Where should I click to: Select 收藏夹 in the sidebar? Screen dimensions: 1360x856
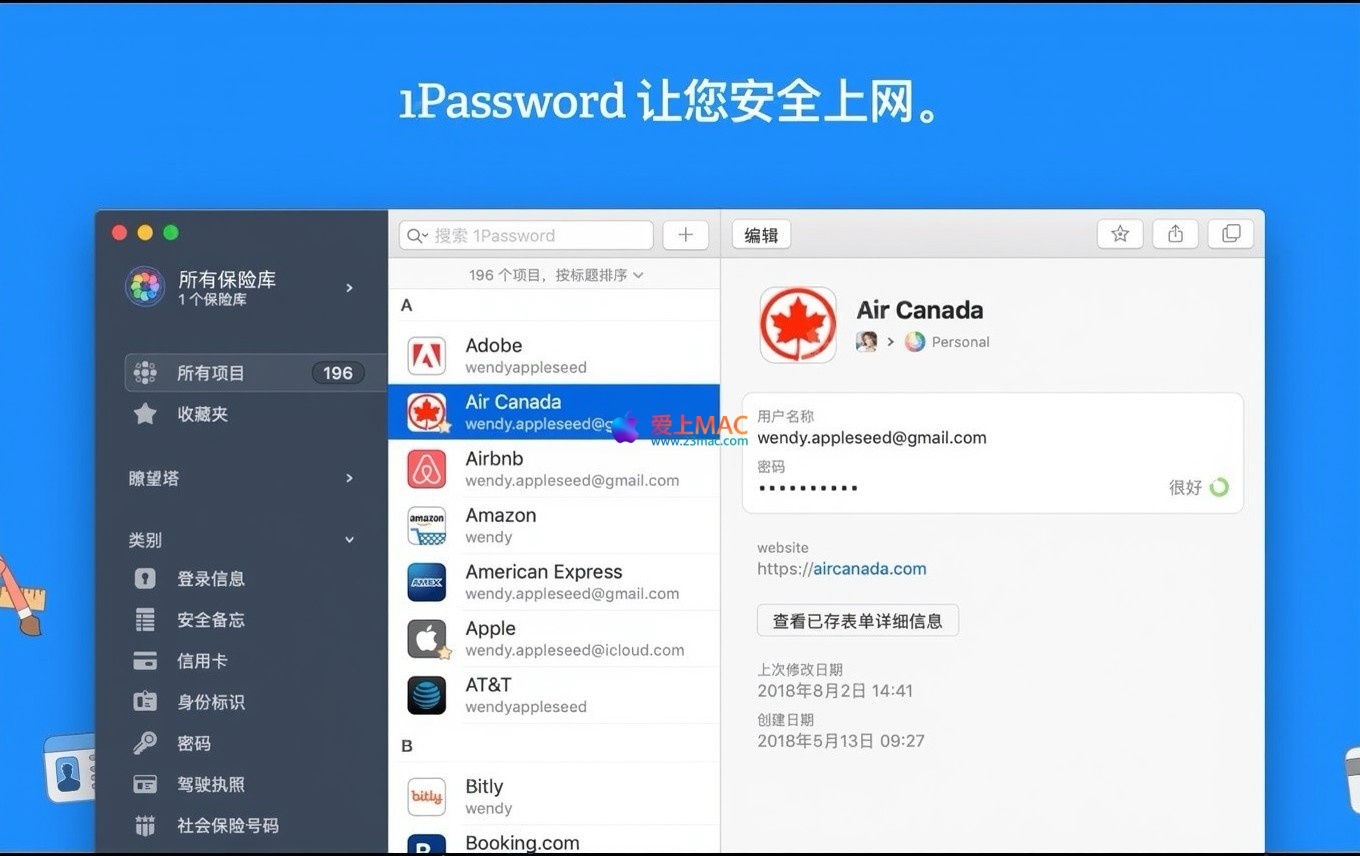pos(202,414)
